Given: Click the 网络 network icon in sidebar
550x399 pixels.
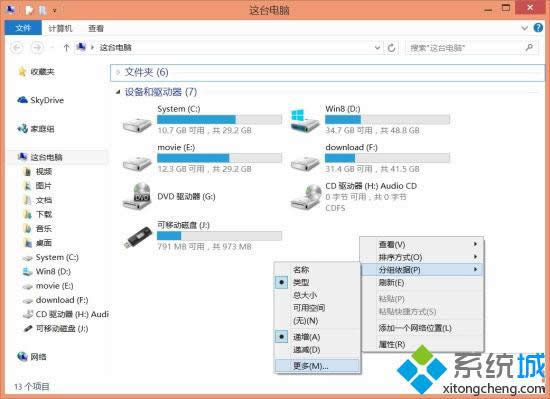Looking at the screenshot, I should pos(22,357).
